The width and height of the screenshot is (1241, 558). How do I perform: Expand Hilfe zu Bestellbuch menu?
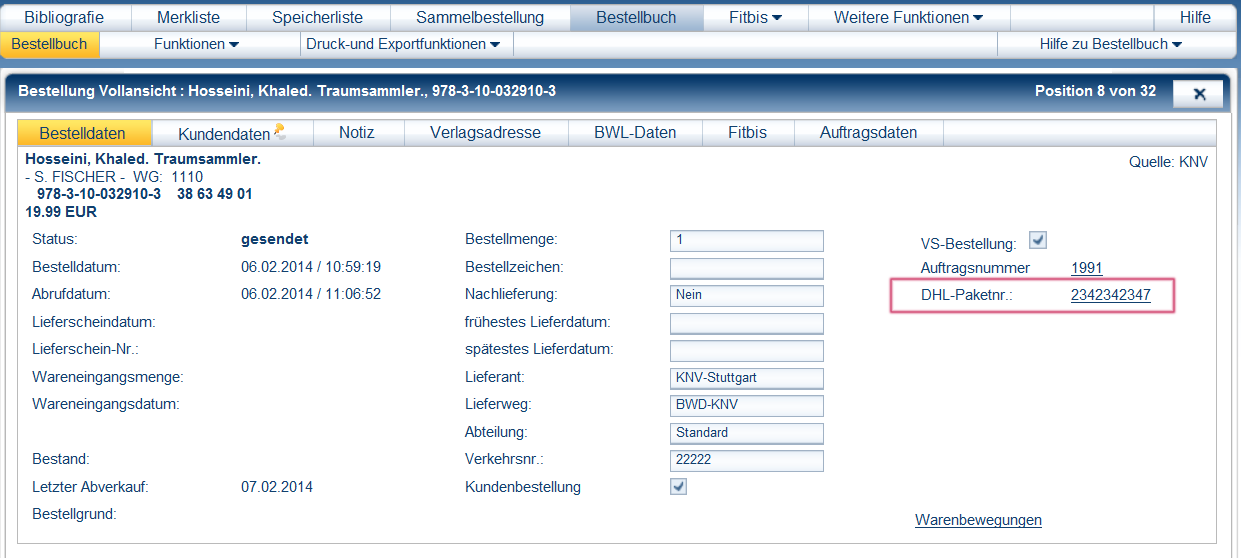(x=1110, y=44)
